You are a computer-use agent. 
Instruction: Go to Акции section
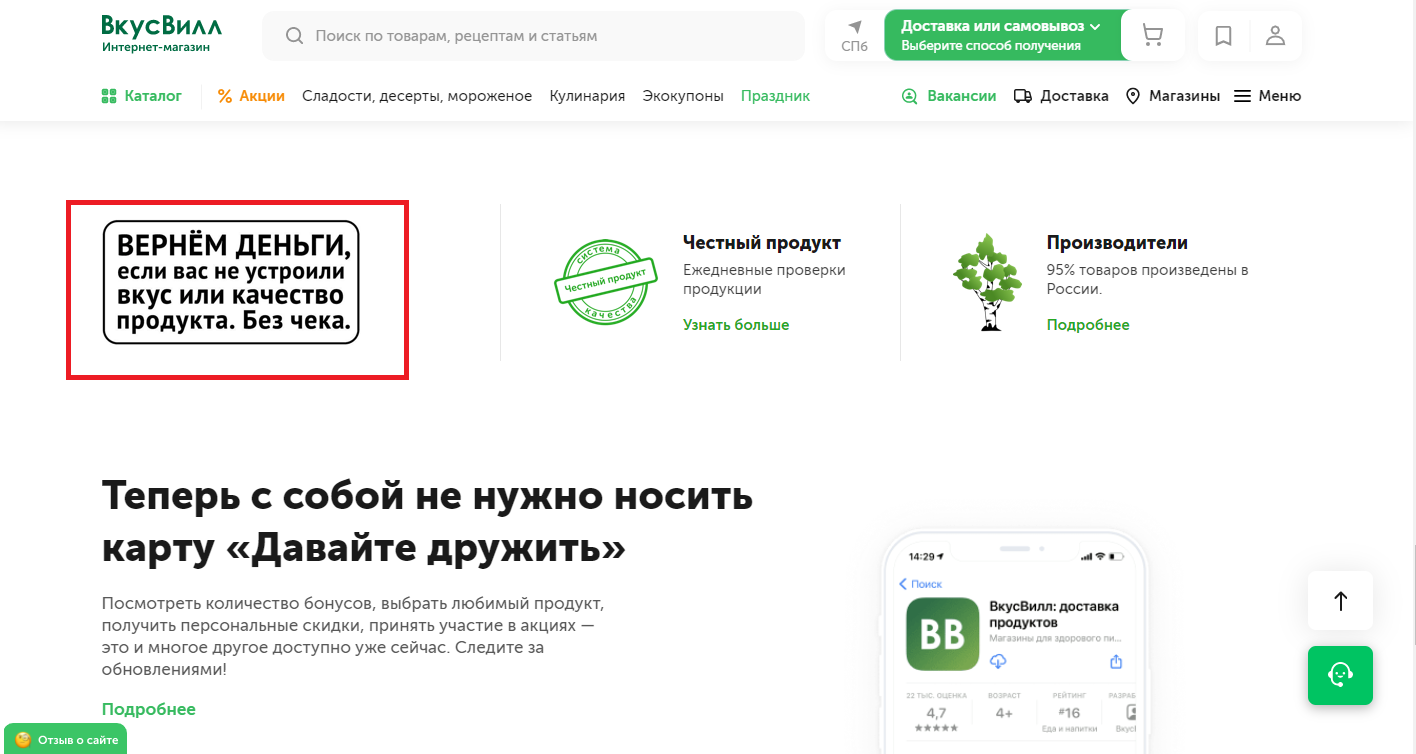[x=251, y=96]
